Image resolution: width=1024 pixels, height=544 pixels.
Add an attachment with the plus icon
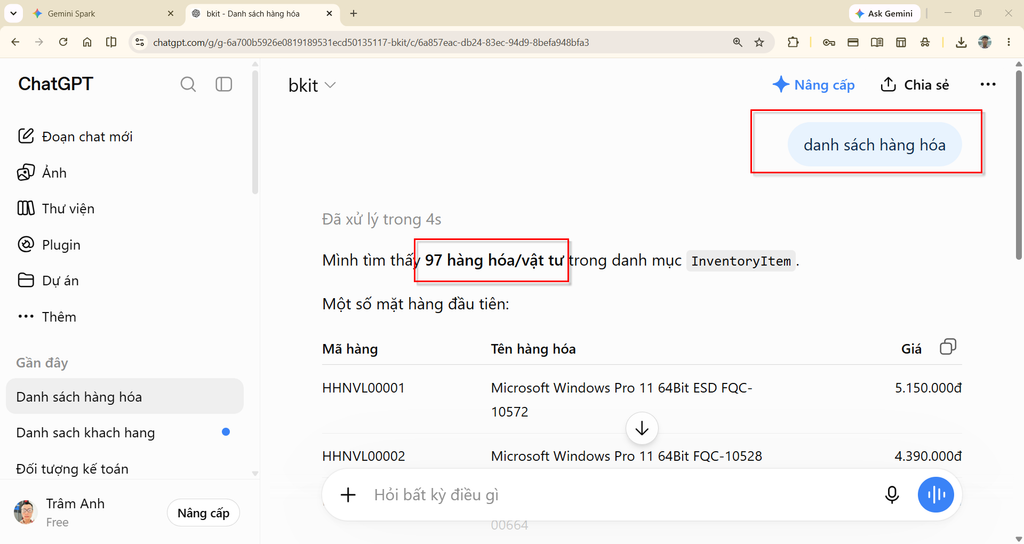click(x=348, y=495)
